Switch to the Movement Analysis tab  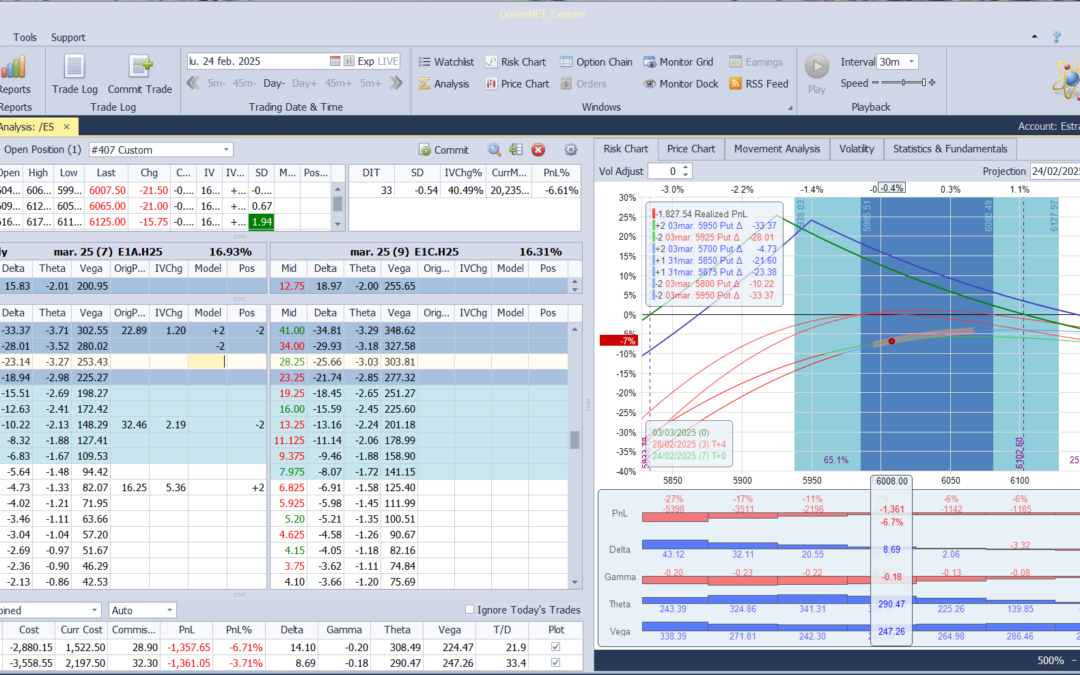coord(777,149)
